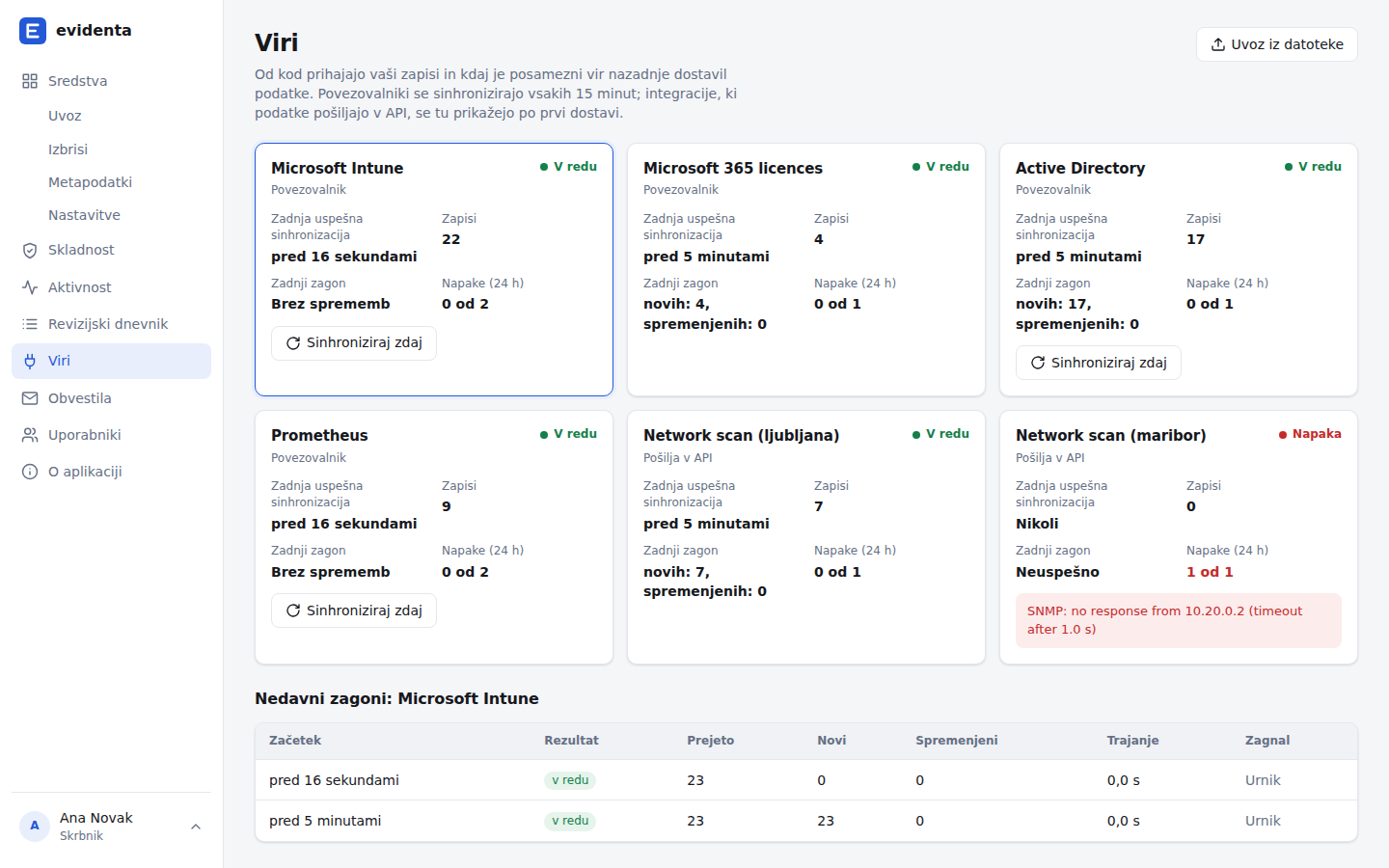Click the Začetek column header
Image resolution: width=1389 pixels, height=868 pixels.
(295, 741)
